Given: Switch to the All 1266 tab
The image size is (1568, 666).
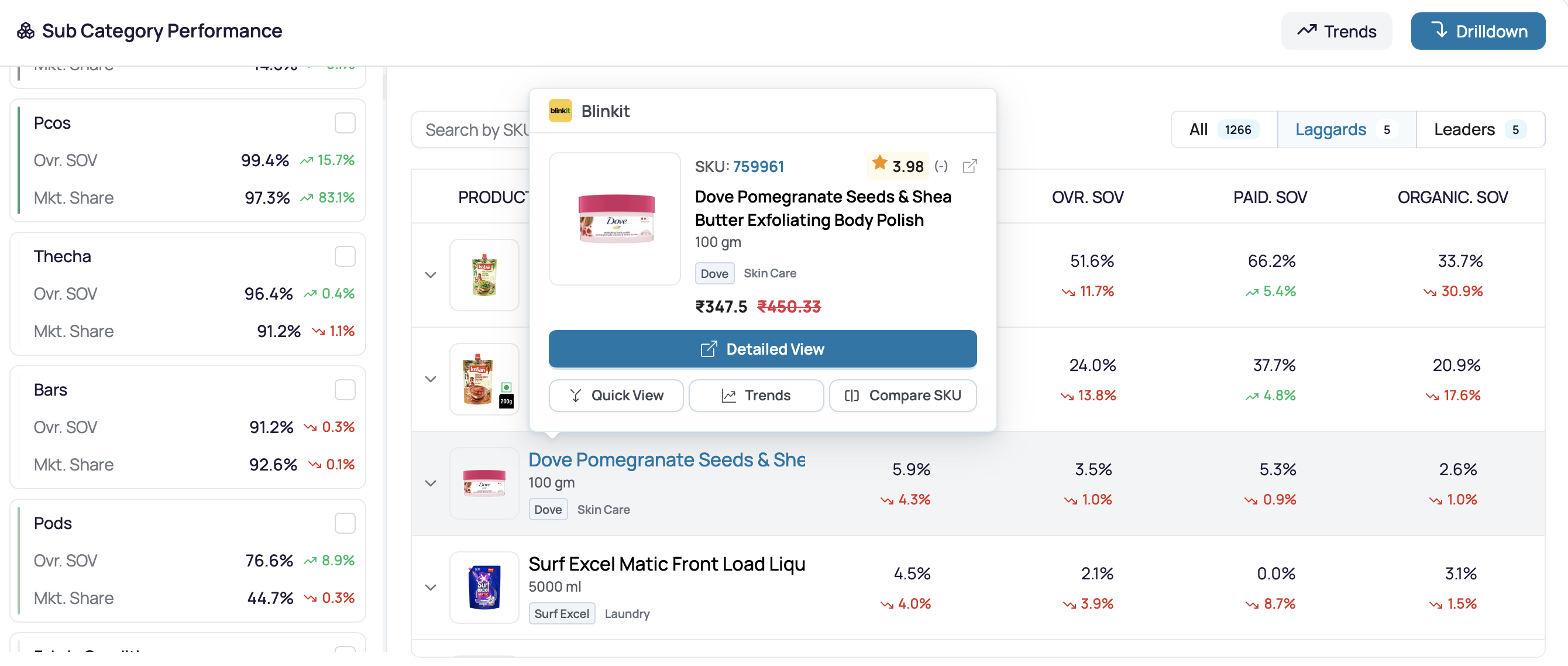Looking at the screenshot, I should pos(1223,130).
